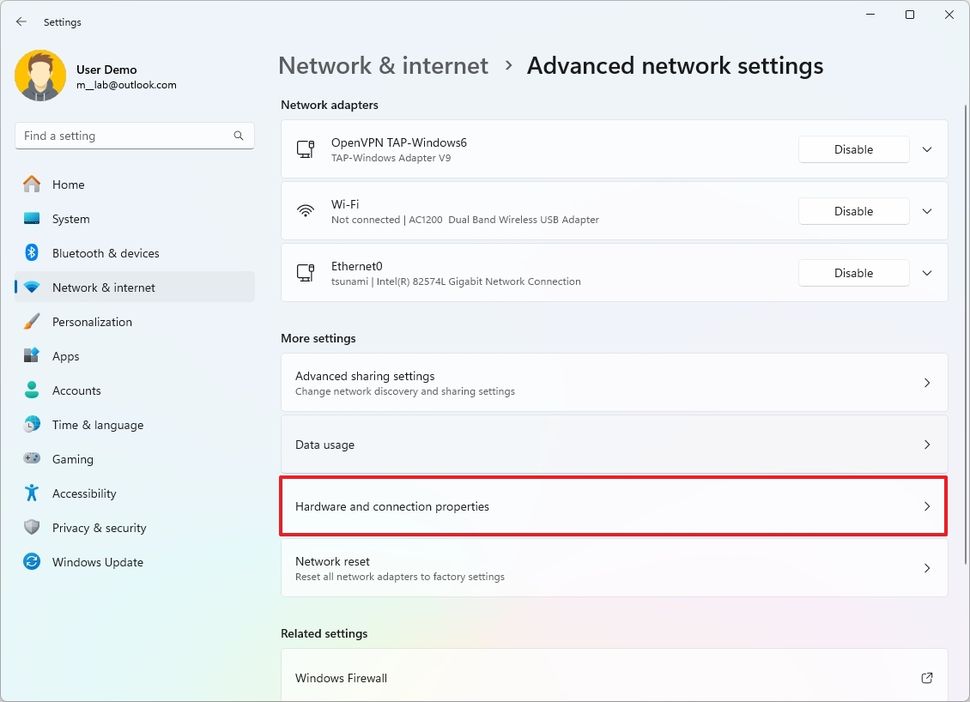970x702 pixels.
Task: Click the Network & internet breadcrumb
Action: tap(382, 65)
